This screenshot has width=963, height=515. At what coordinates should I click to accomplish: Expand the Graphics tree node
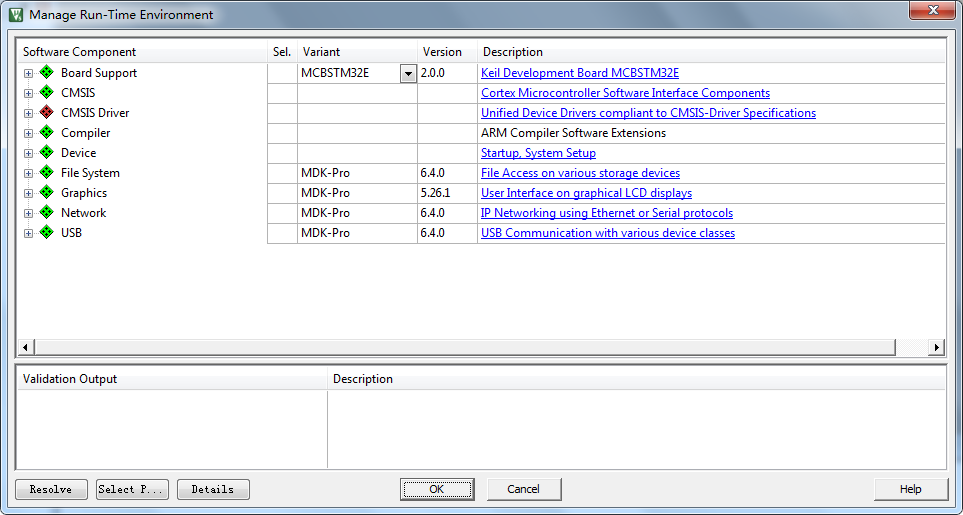coord(28,194)
